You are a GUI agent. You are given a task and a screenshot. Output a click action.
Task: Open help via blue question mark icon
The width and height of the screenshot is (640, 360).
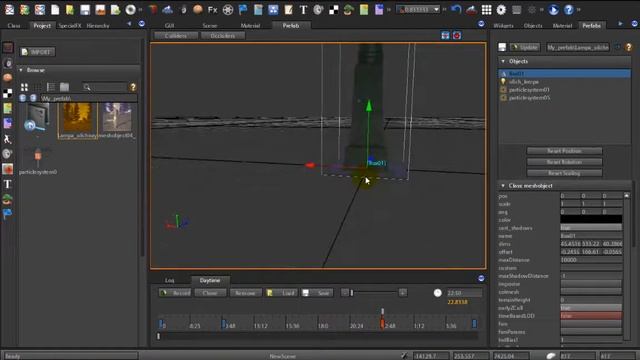569,9
